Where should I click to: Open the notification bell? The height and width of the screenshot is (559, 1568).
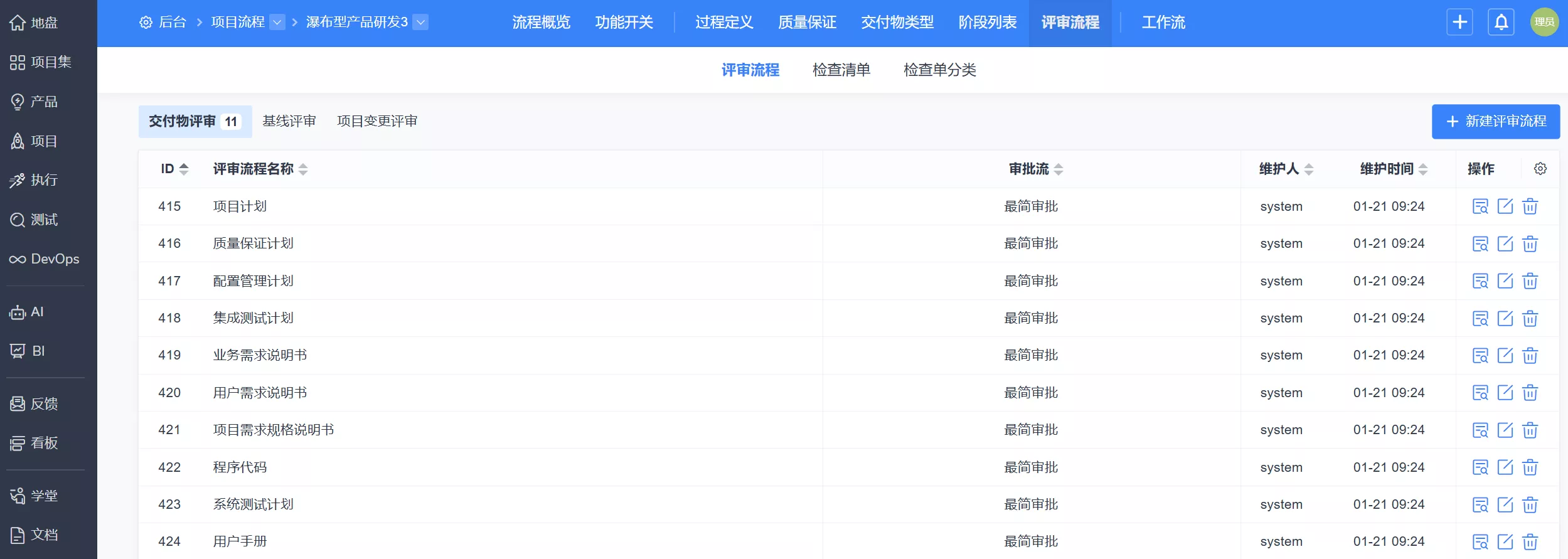1501,23
